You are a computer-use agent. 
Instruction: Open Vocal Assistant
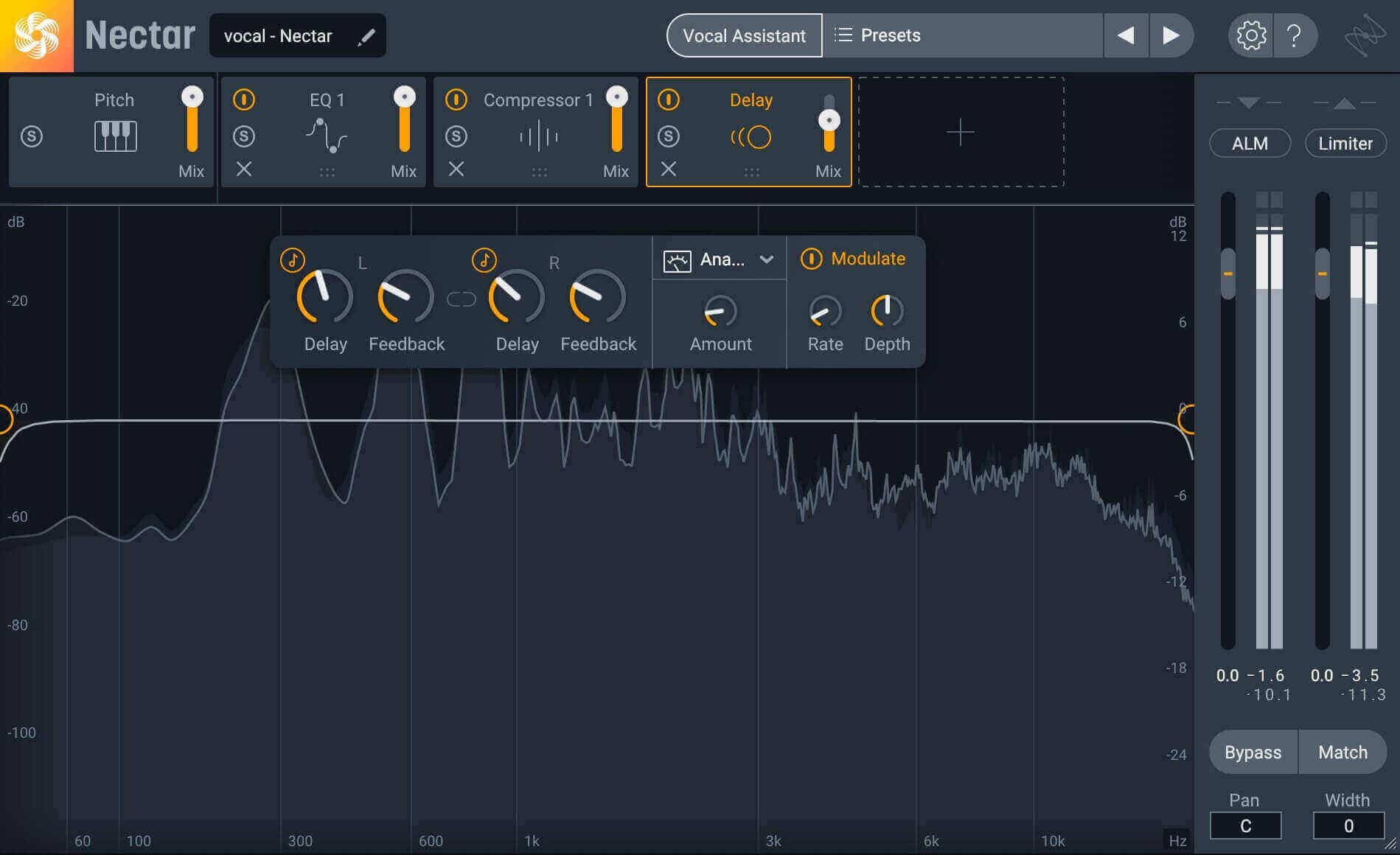tap(744, 35)
